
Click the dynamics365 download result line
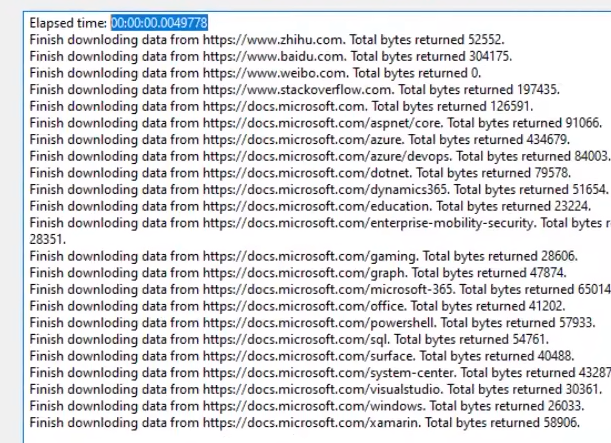pyautogui.click(x=319, y=190)
